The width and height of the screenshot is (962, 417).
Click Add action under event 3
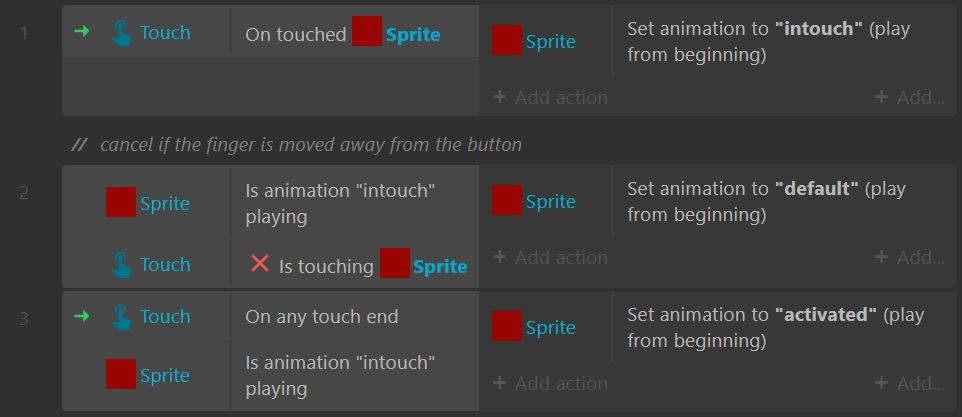pos(550,383)
